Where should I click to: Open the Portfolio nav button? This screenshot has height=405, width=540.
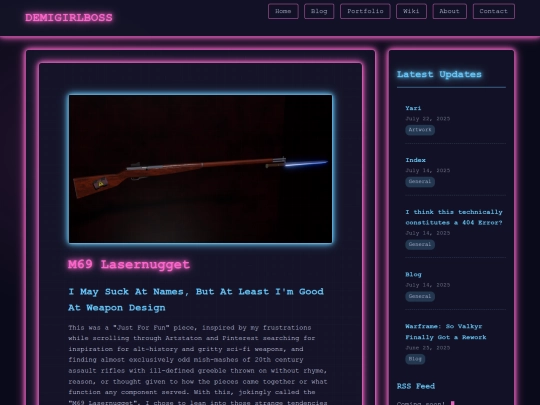pos(365,11)
